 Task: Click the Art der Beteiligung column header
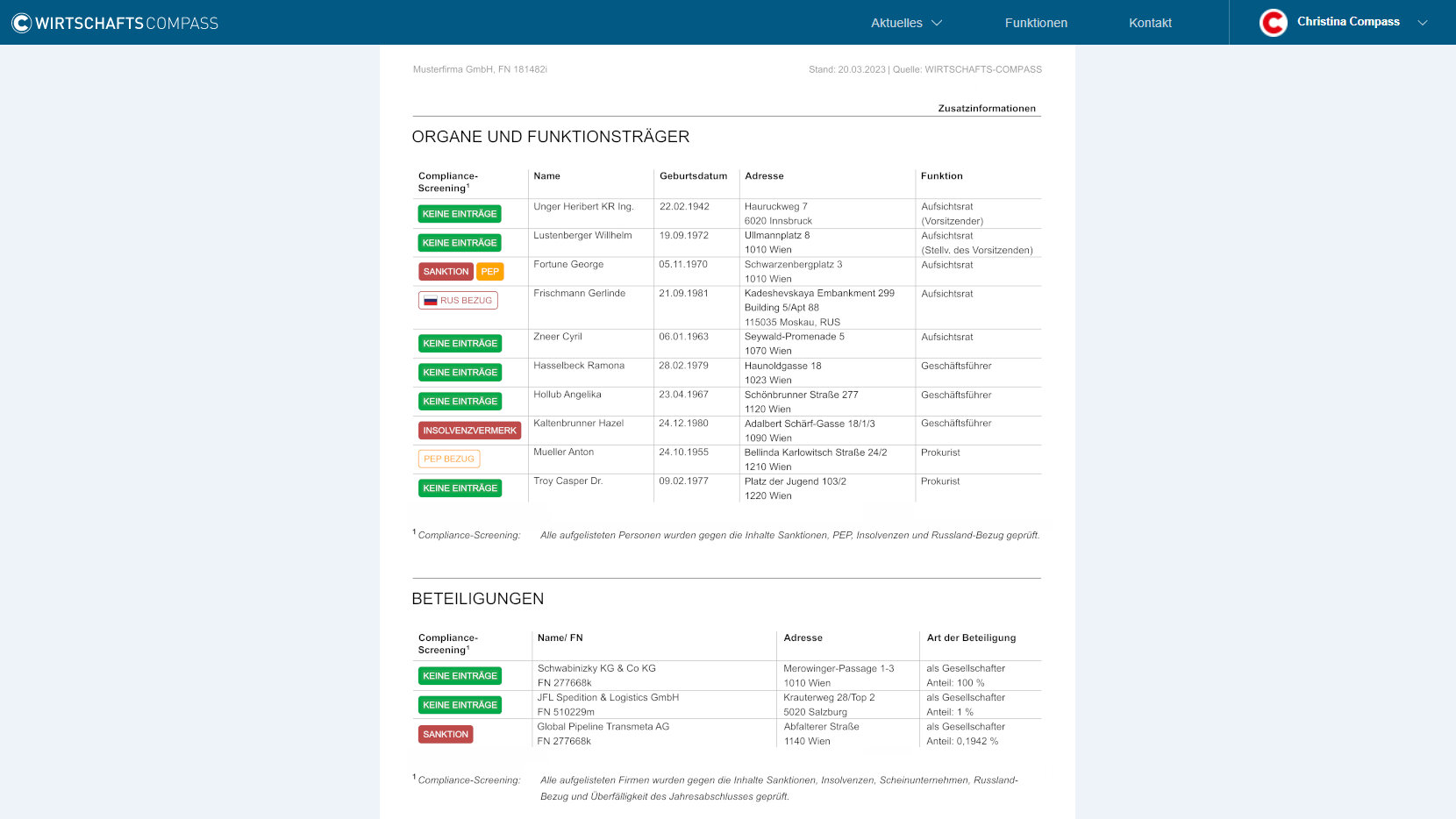[971, 638]
